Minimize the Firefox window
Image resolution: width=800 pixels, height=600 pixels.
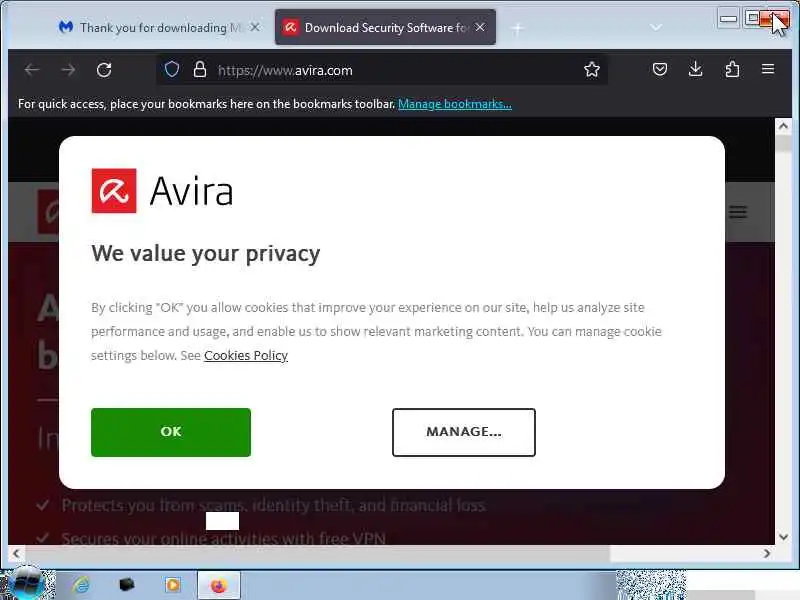tap(728, 19)
